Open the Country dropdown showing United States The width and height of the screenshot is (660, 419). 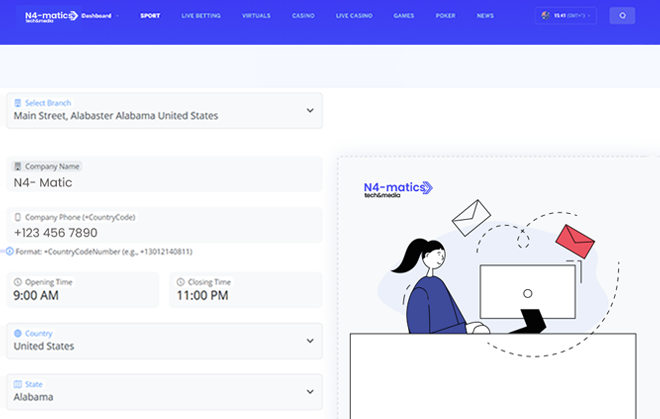[309, 340]
